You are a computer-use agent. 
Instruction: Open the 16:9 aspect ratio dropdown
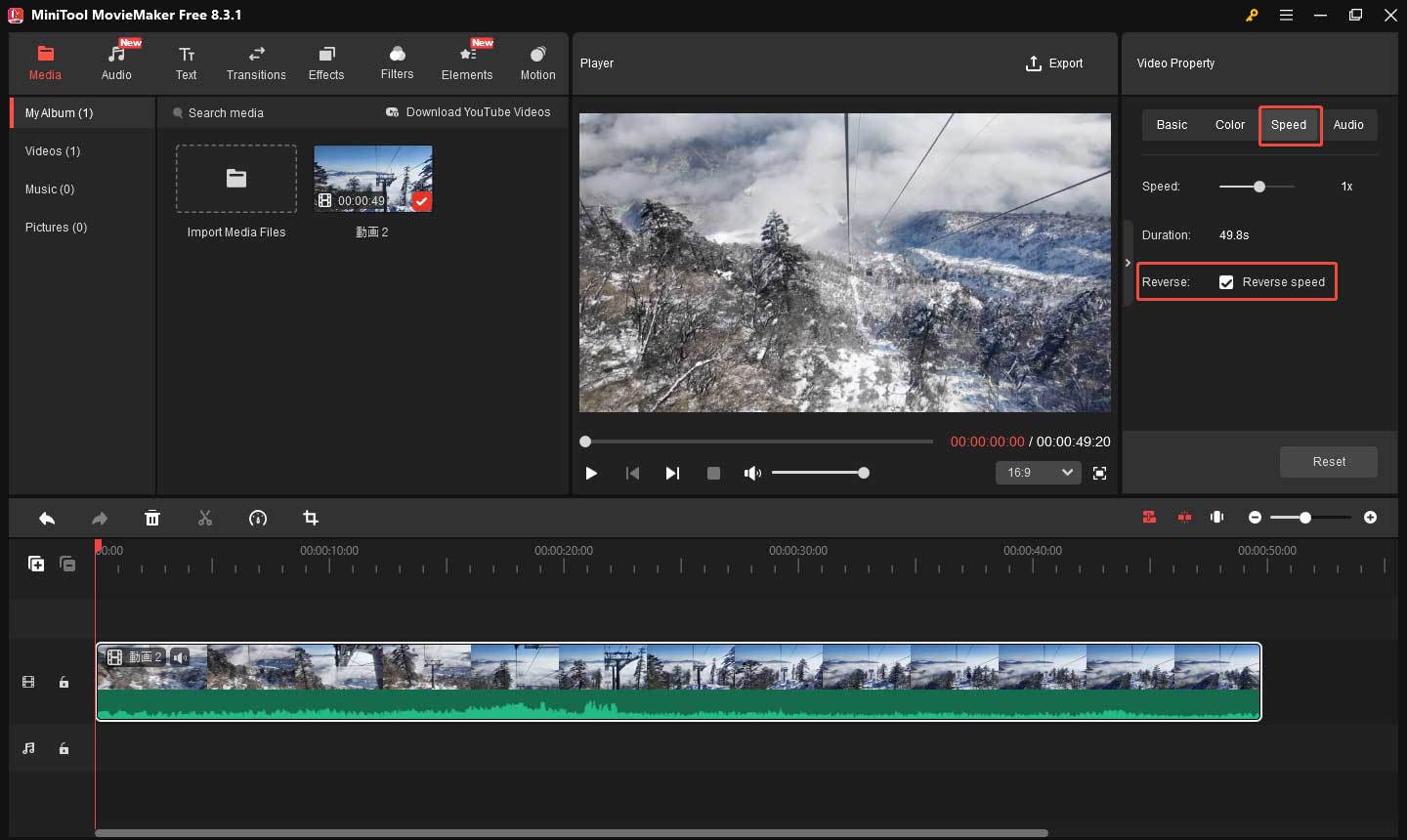pos(1040,473)
